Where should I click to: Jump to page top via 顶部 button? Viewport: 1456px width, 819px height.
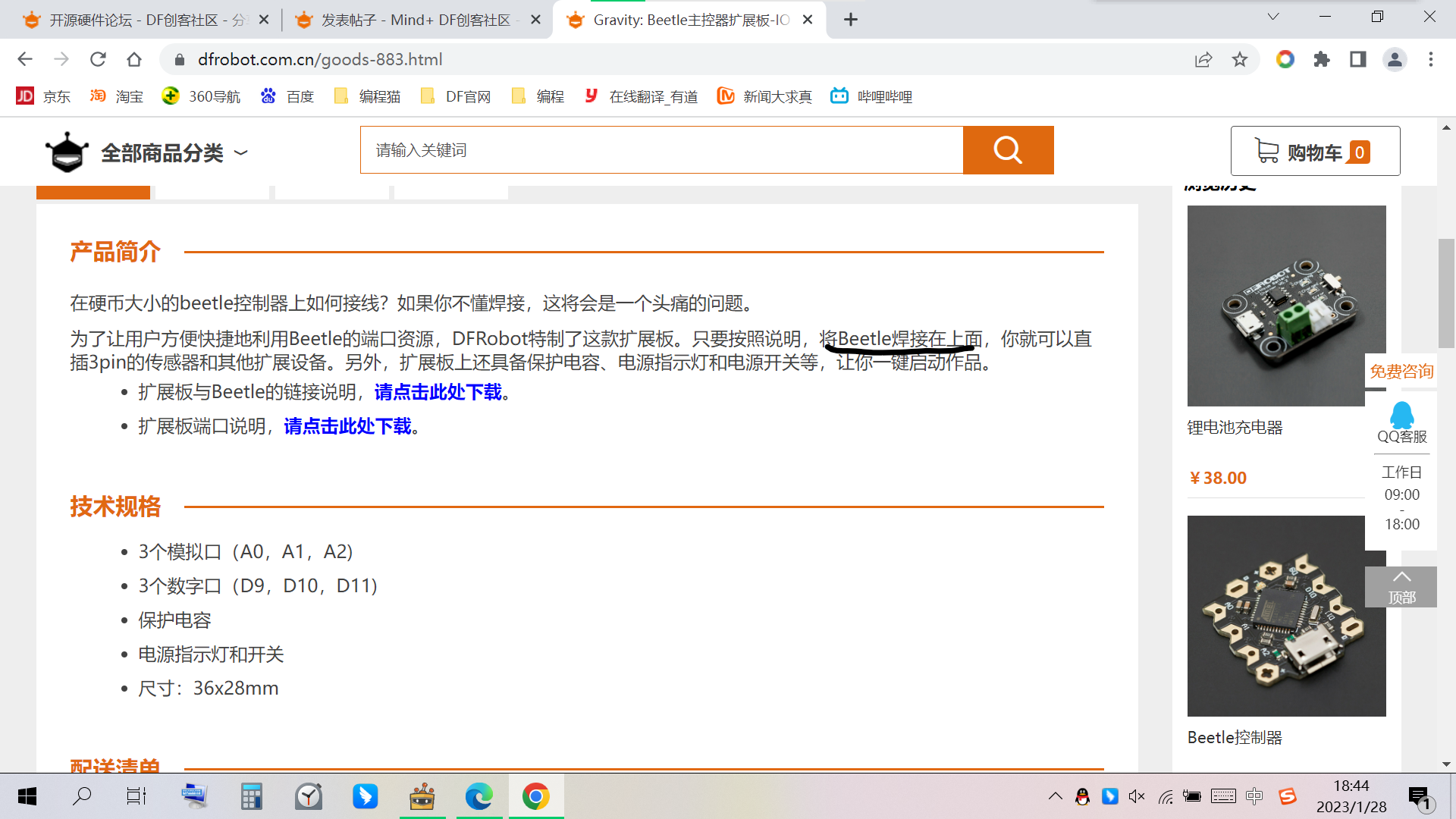(x=1401, y=587)
